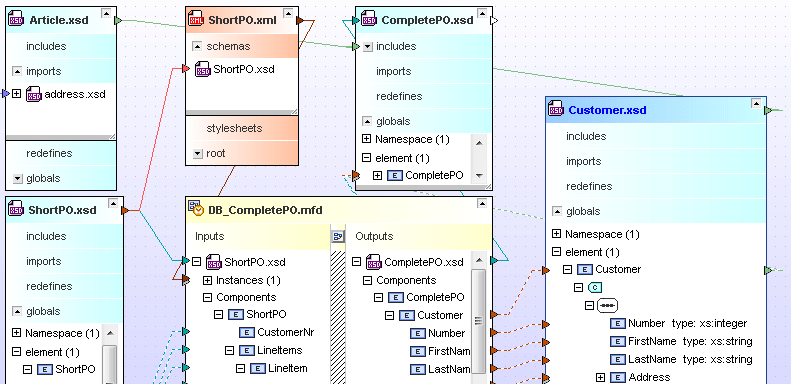Collapse the globals section in CompletePO.xsd

(x=367, y=121)
